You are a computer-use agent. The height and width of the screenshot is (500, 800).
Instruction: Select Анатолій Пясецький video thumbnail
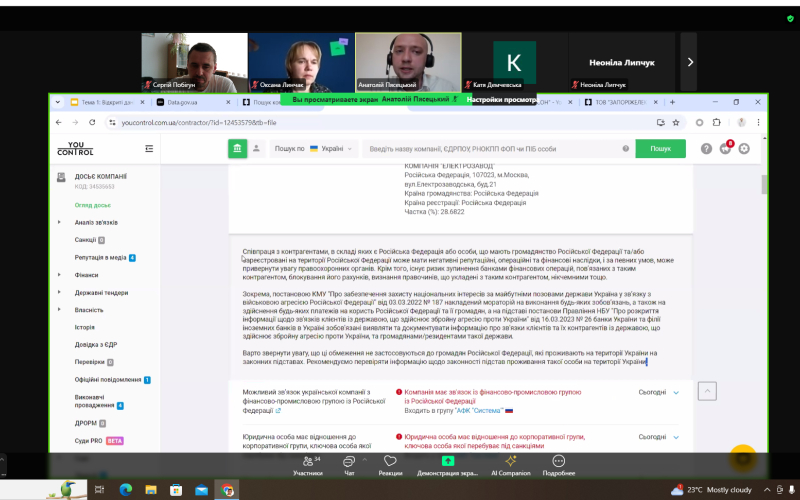[x=408, y=62]
